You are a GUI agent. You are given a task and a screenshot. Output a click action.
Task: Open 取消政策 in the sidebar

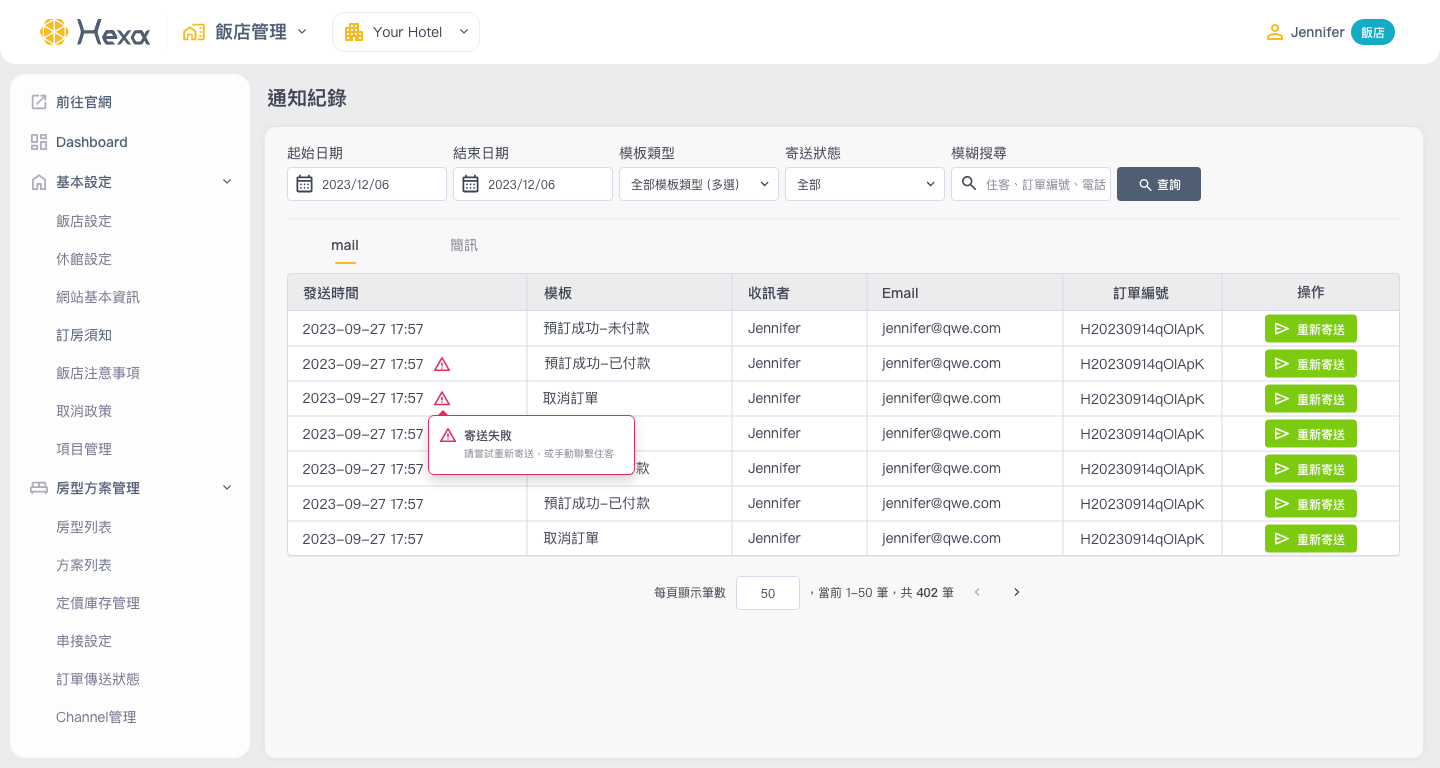84,411
